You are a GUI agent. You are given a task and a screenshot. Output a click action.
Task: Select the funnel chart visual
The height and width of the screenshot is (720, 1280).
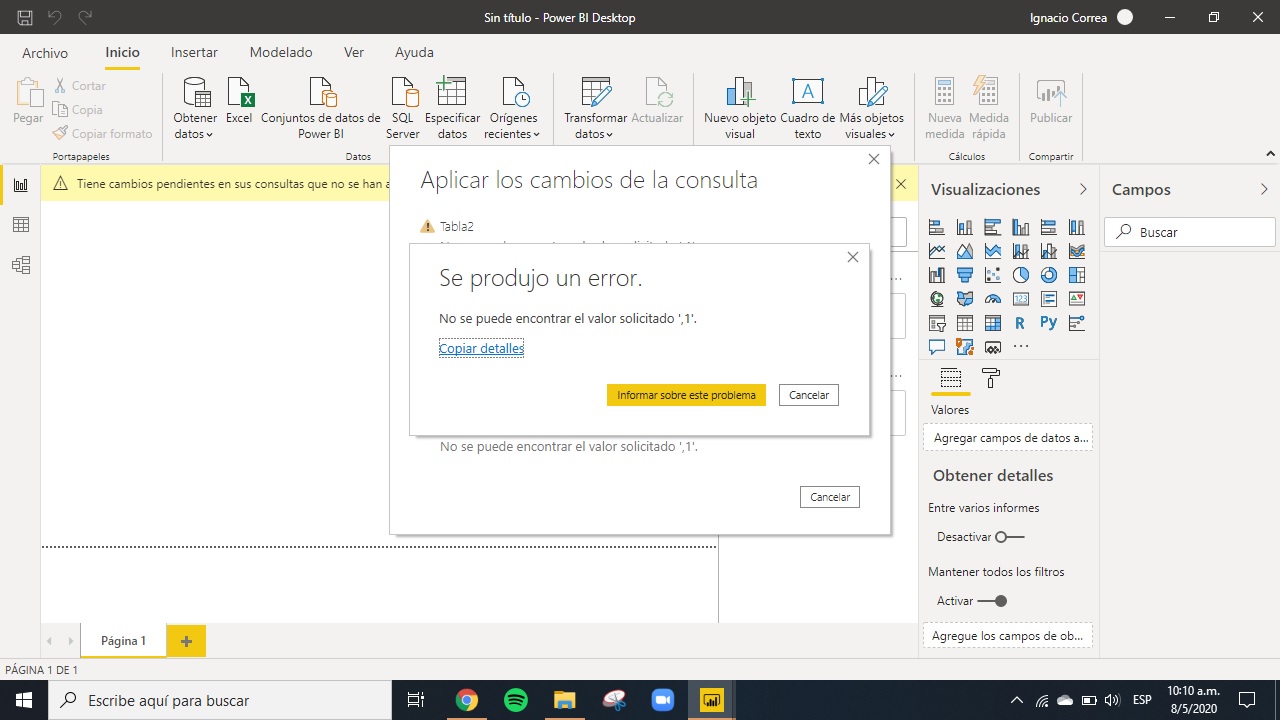[965, 275]
